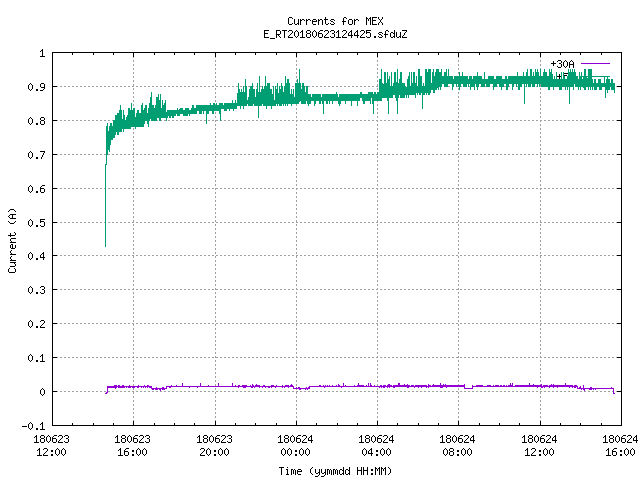The height and width of the screenshot is (480, 640).
Task: Click the x-axis tick label "180624 12:00"
Action: 539,446
